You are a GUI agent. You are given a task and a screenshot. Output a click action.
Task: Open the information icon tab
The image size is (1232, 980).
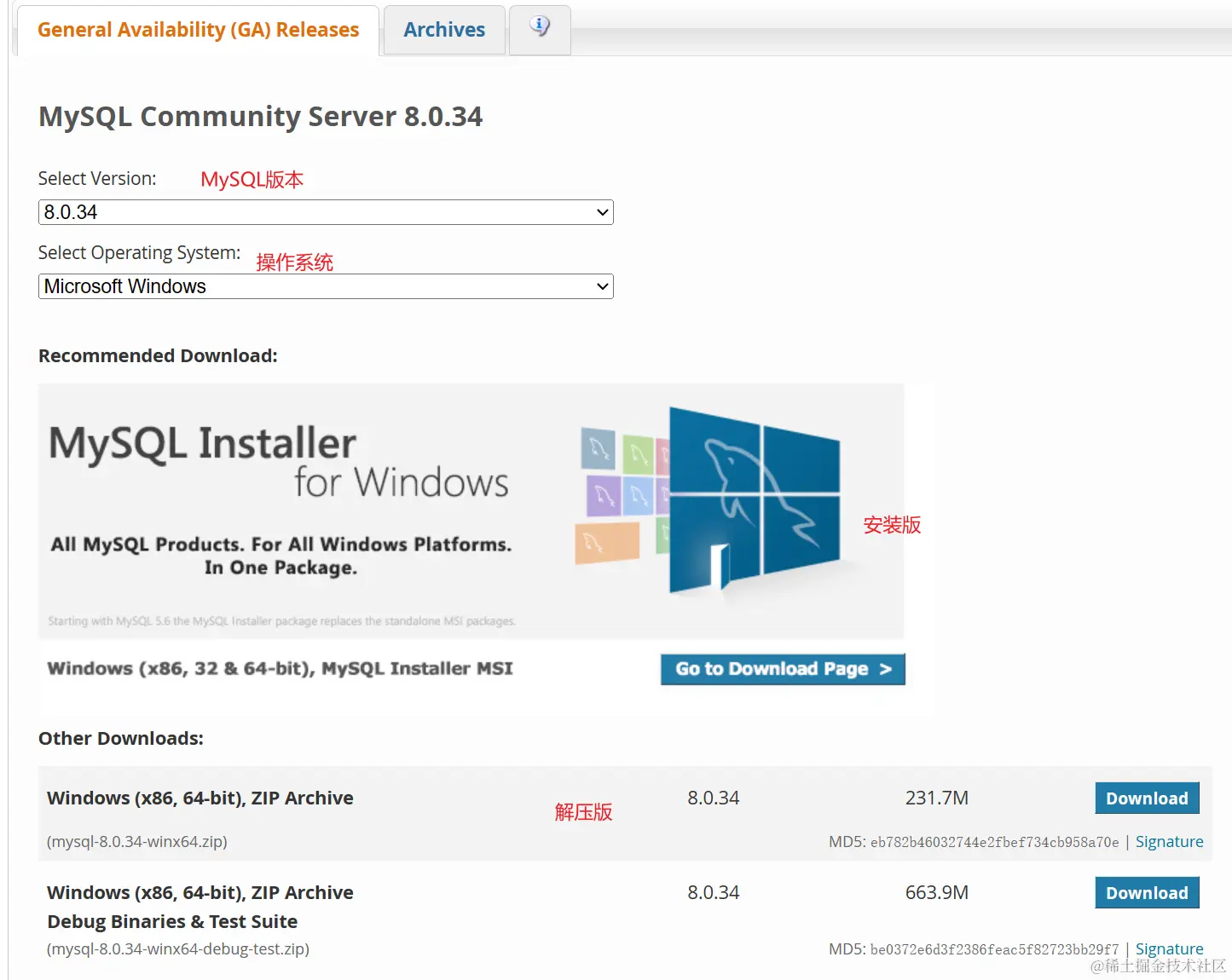(x=540, y=30)
